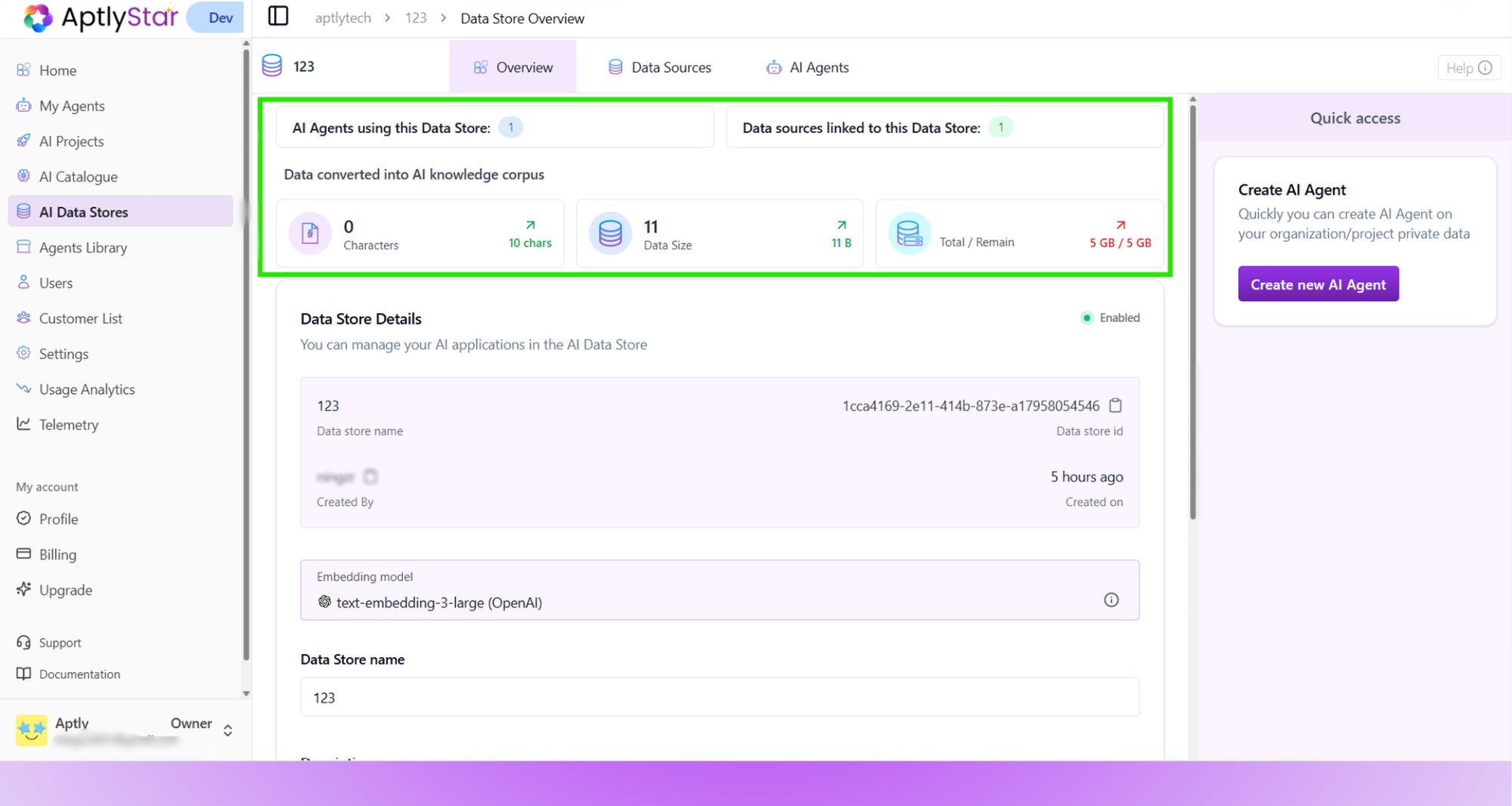Click '5 hours ago' created value
Viewport: 1512px width, 806px height.
point(1086,476)
